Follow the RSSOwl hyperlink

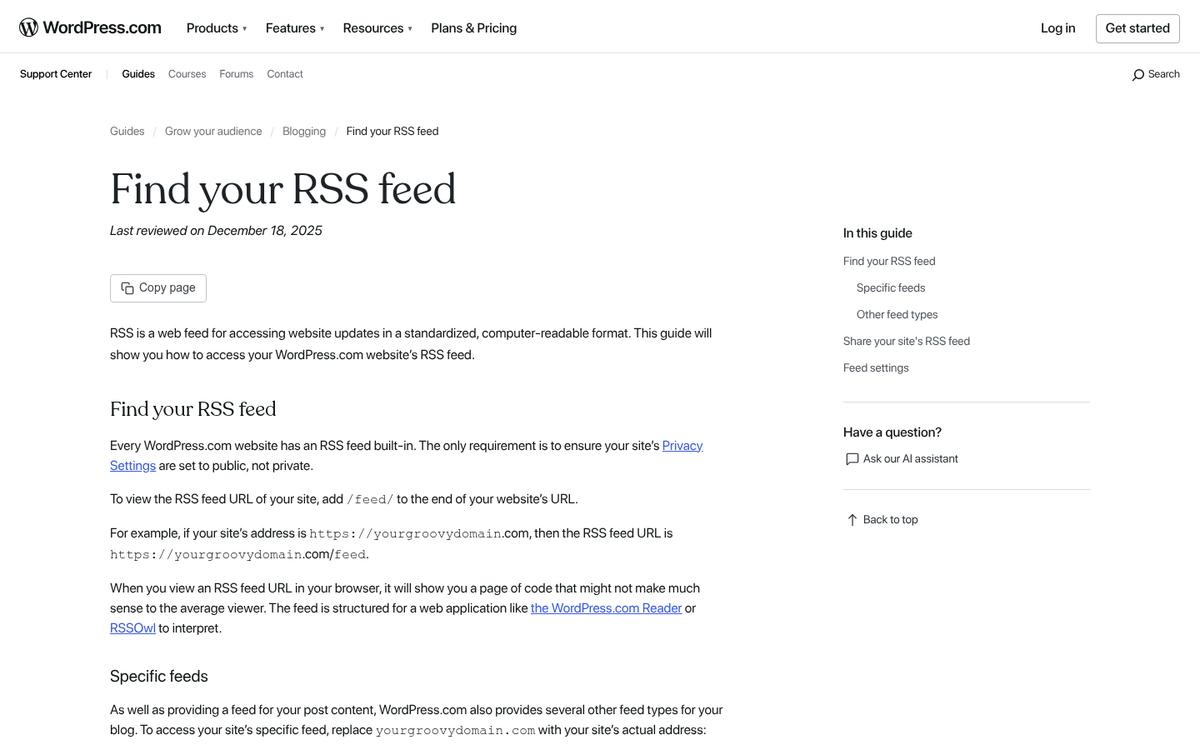[132, 627]
